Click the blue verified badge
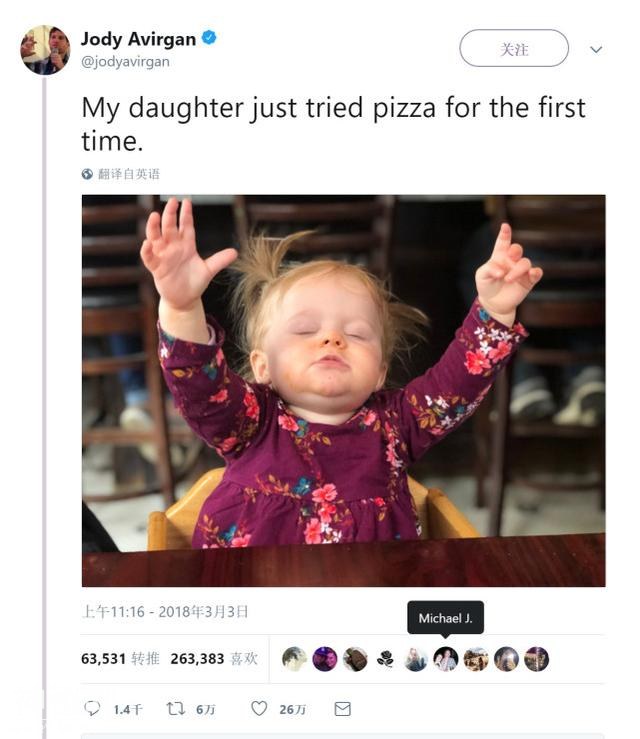Viewport: 640px width, 739px height. 209,38
